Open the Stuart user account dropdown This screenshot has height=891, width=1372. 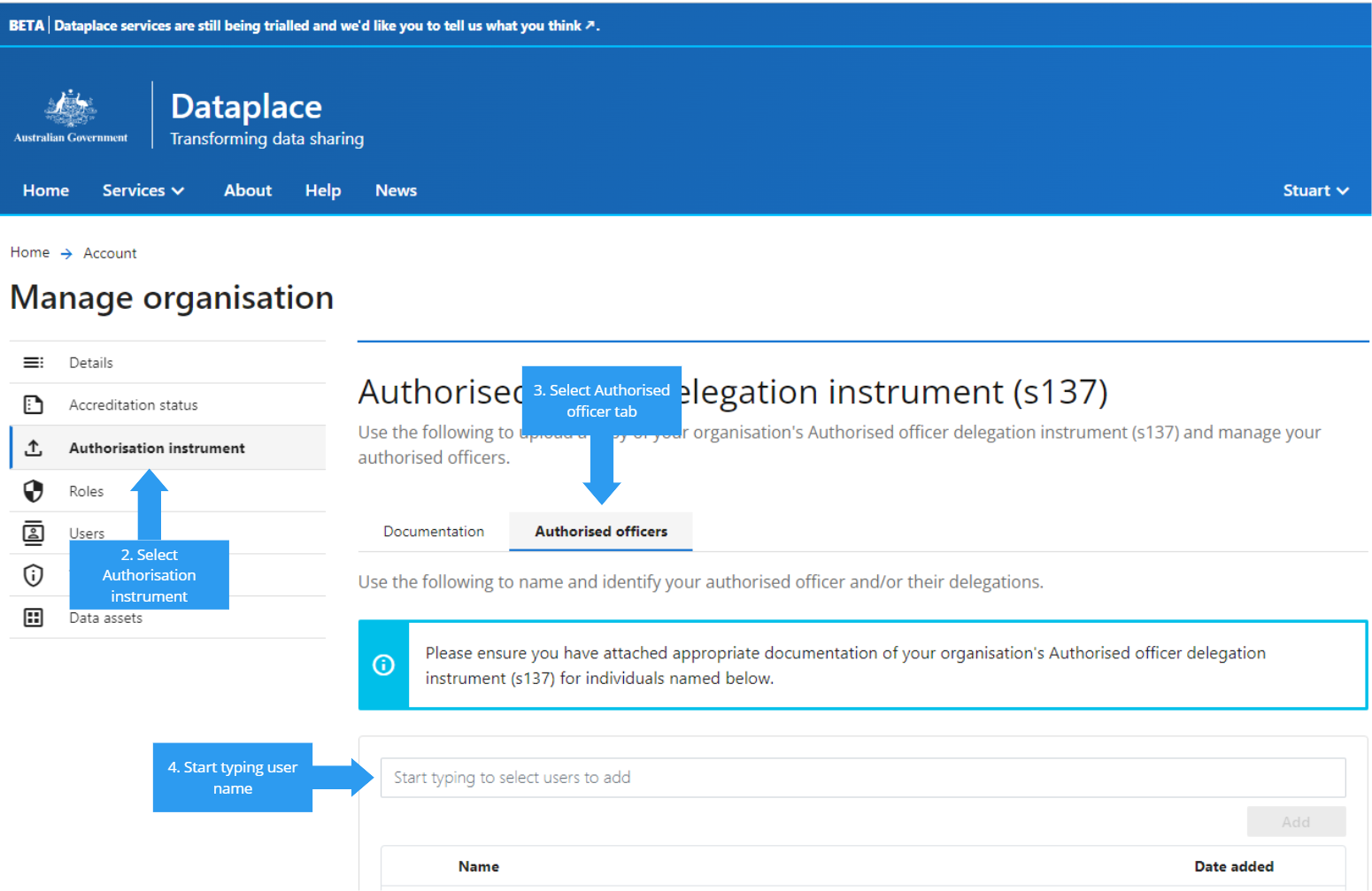1315,190
